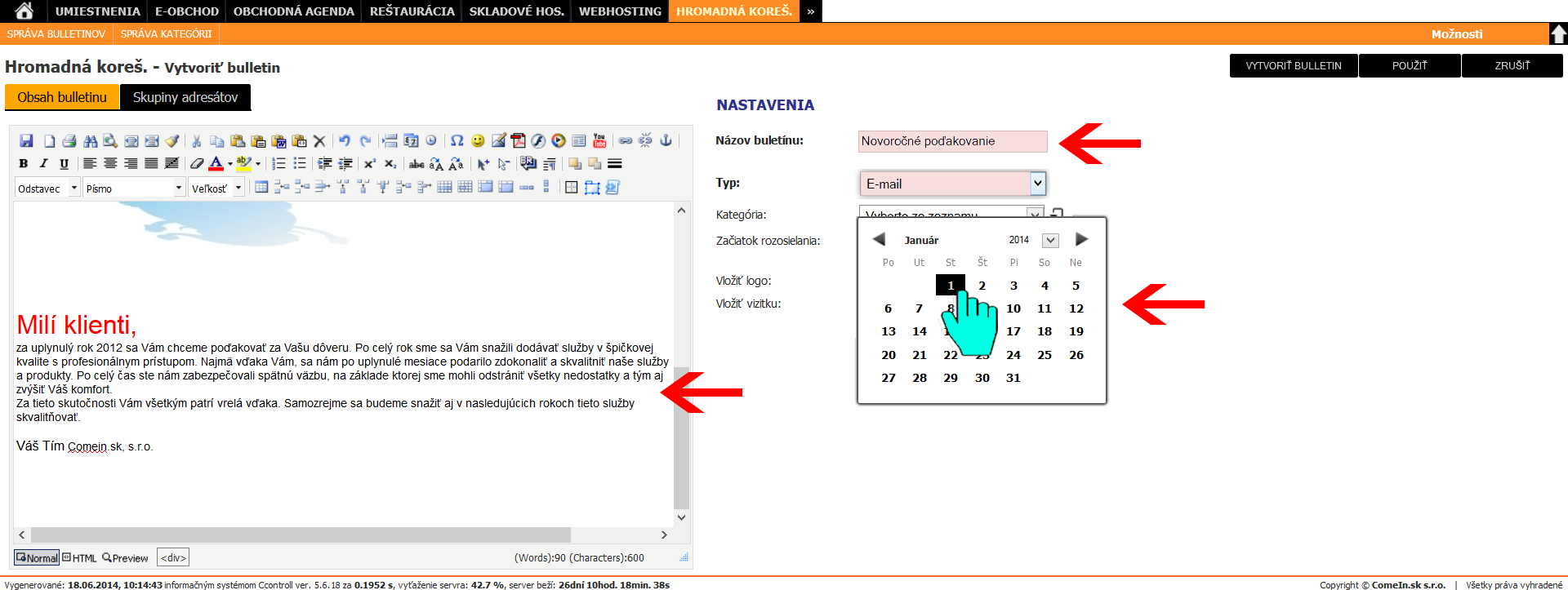Click the anchor icon in the toolbar
This screenshot has width=1568, height=590.
click(x=666, y=140)
